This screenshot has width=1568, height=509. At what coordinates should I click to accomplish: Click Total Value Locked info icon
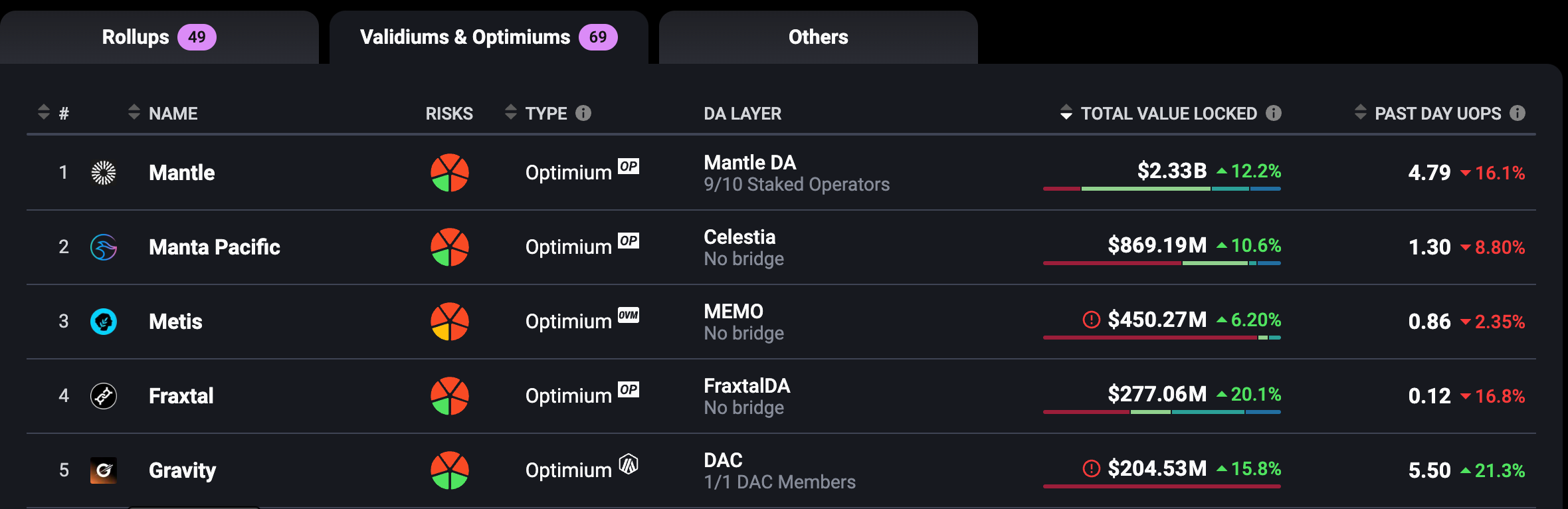tap(1274, 113)
